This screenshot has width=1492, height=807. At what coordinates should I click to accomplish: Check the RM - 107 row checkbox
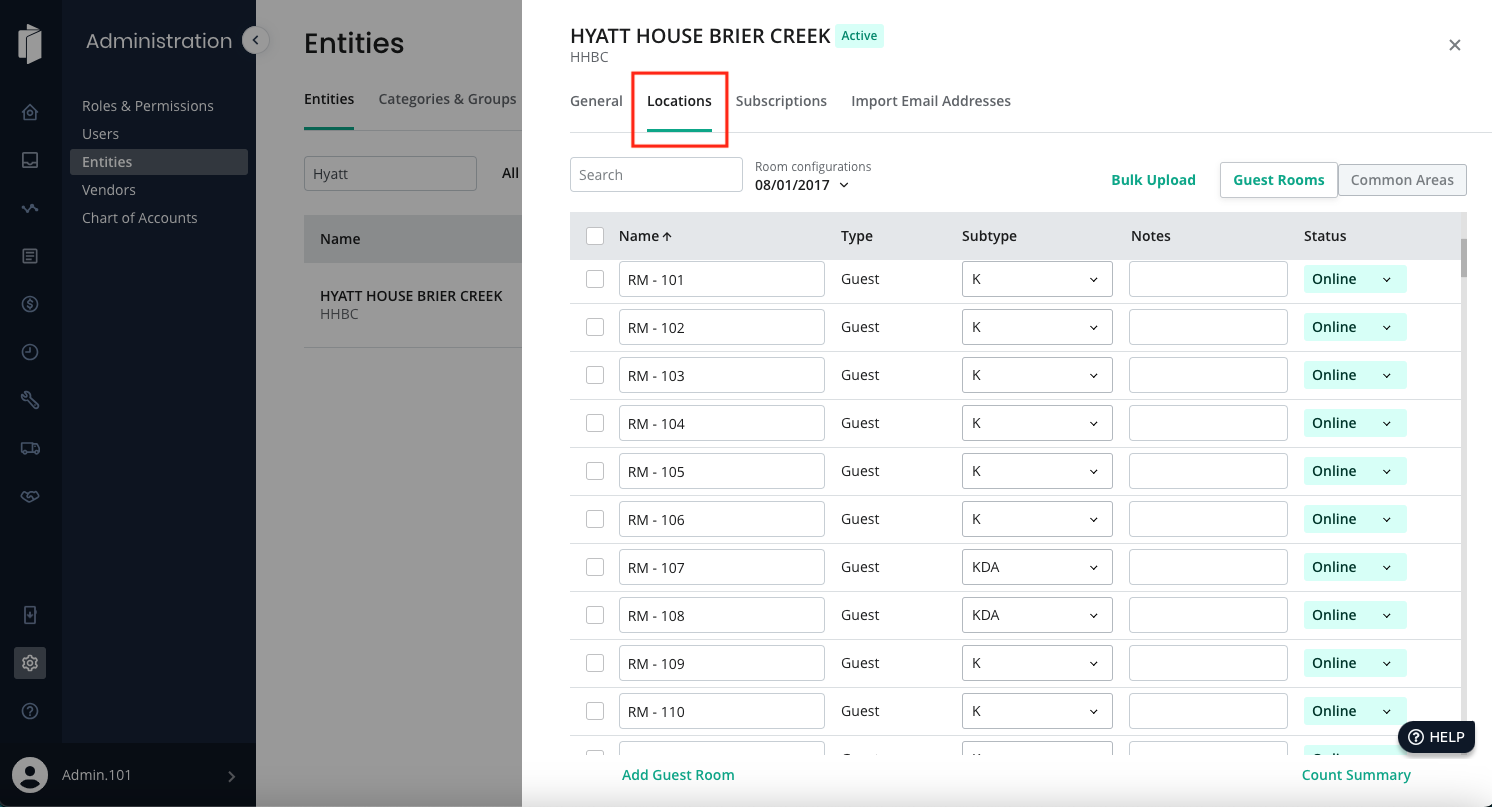[595, 567]
